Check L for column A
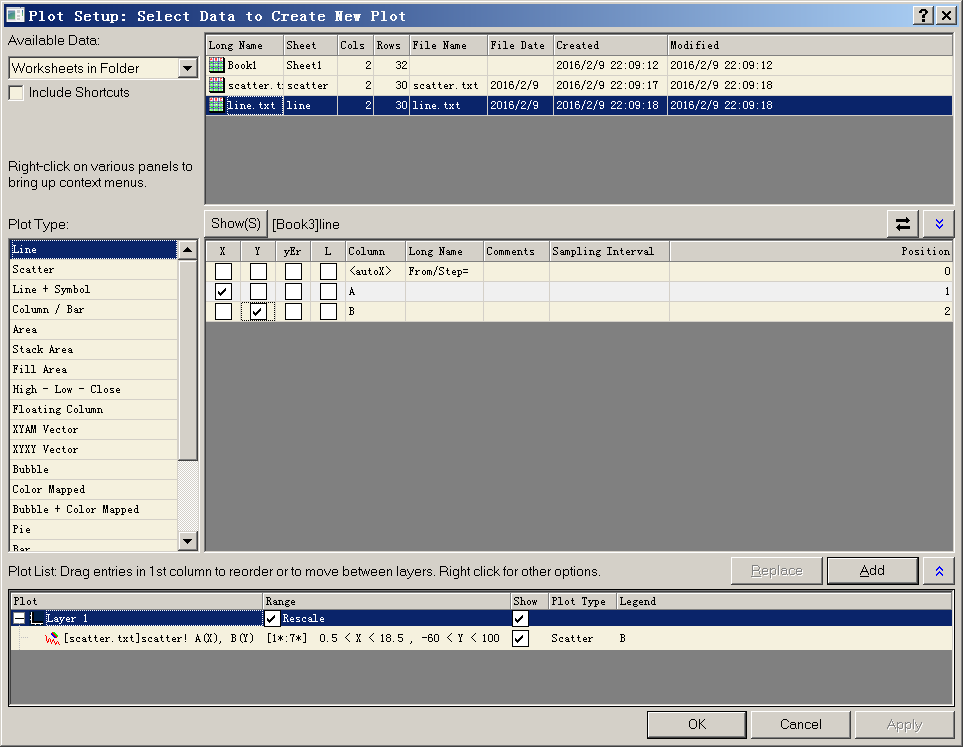The width and height of the screenshot is (963, 747). [328, 291]
